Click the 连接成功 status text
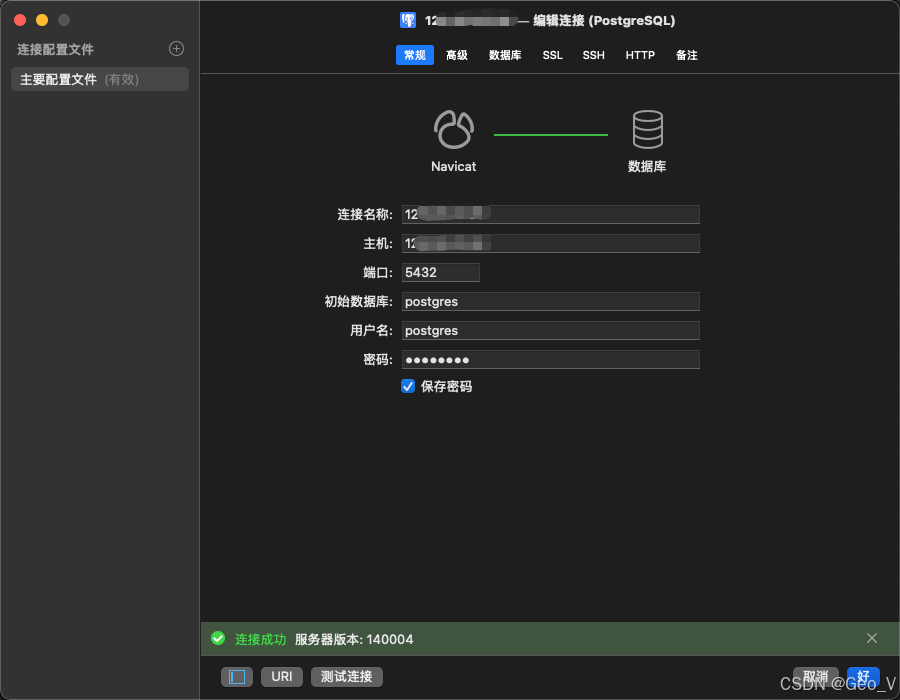Screen dimensions: 900x700 261,639
